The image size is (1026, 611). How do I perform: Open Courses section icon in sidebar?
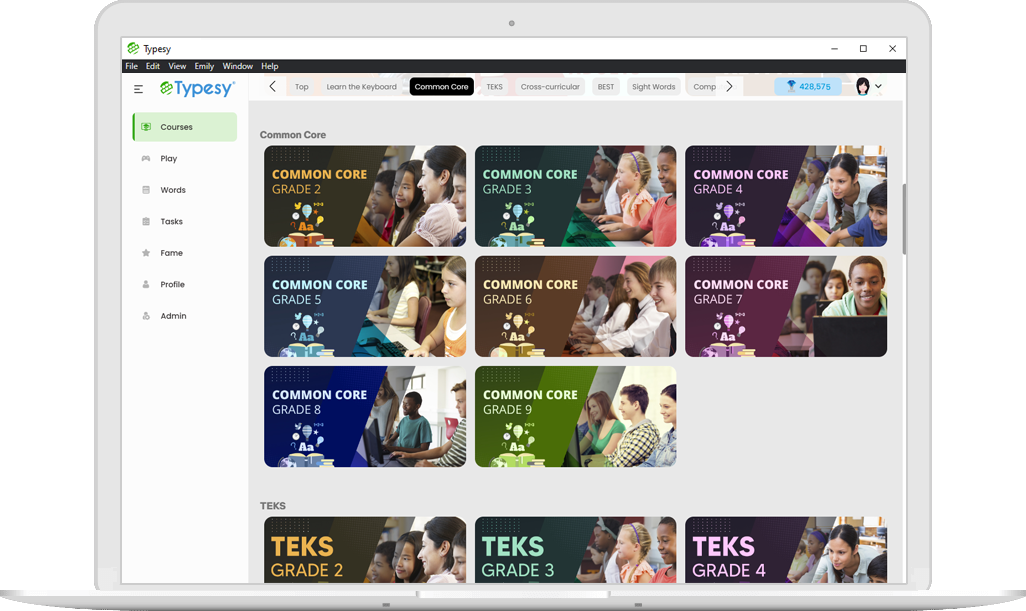pos(146,127)
